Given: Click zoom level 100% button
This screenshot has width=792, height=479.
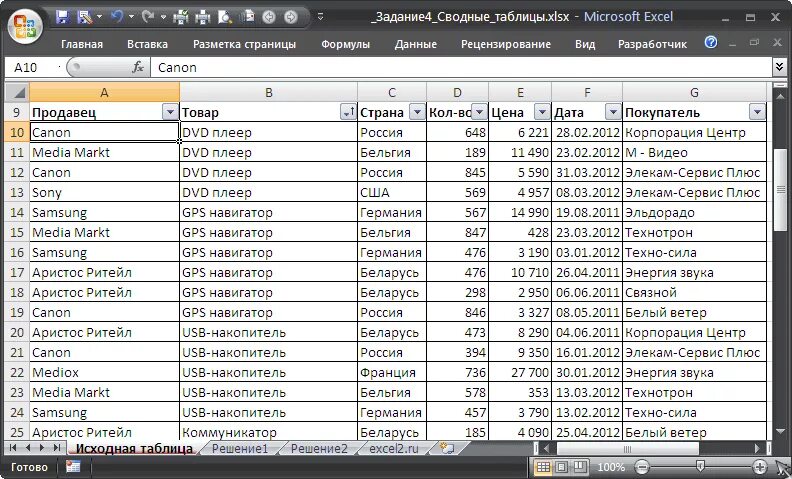Looking at the screenshot, I should [x=611, y=467].
